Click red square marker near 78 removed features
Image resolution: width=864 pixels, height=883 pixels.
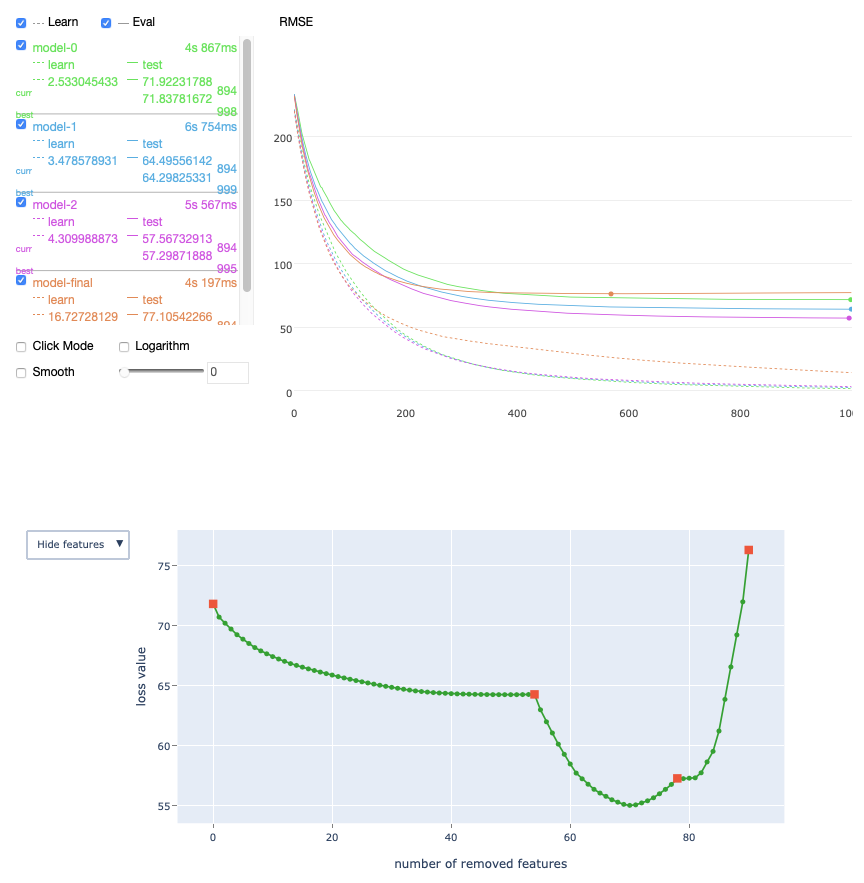click(677, 778)
